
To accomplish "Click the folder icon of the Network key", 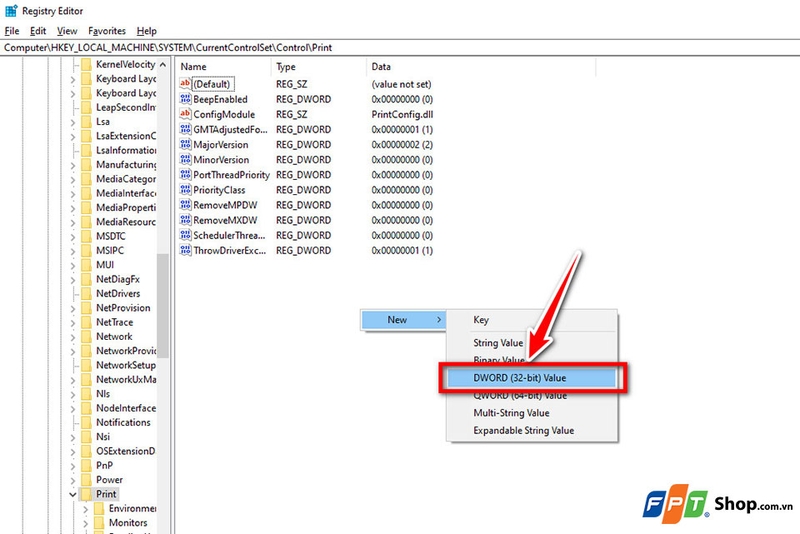I will click(87, 336).
